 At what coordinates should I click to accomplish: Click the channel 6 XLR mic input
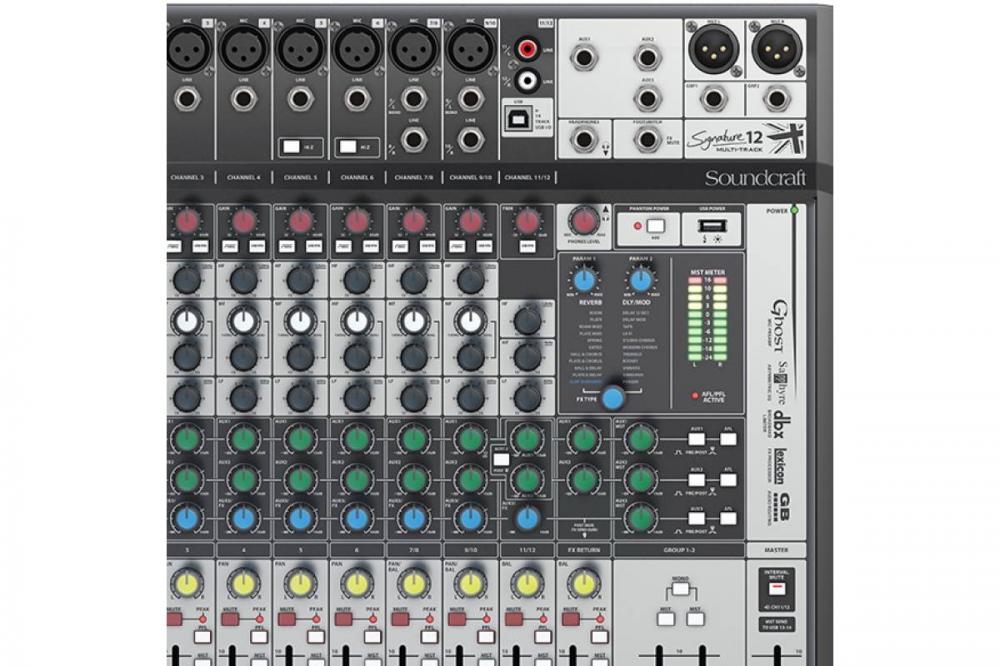click(x=358, y=46)
